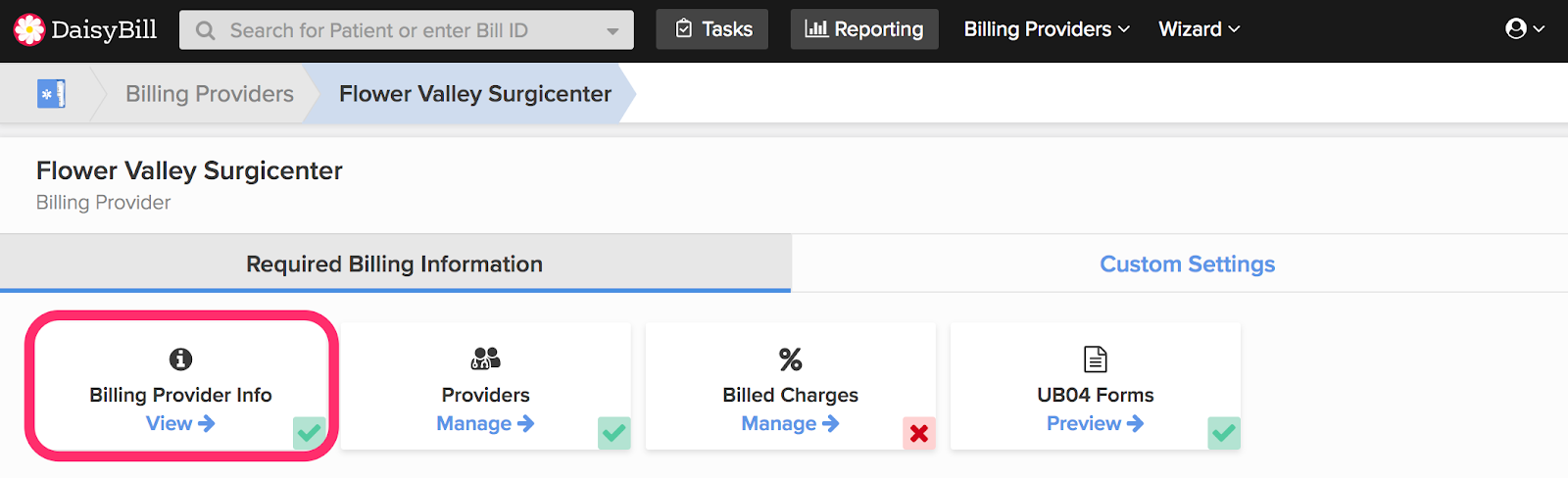Click the Billing Provider Info circle icon
1568x478 pixels.
[180, 359]
